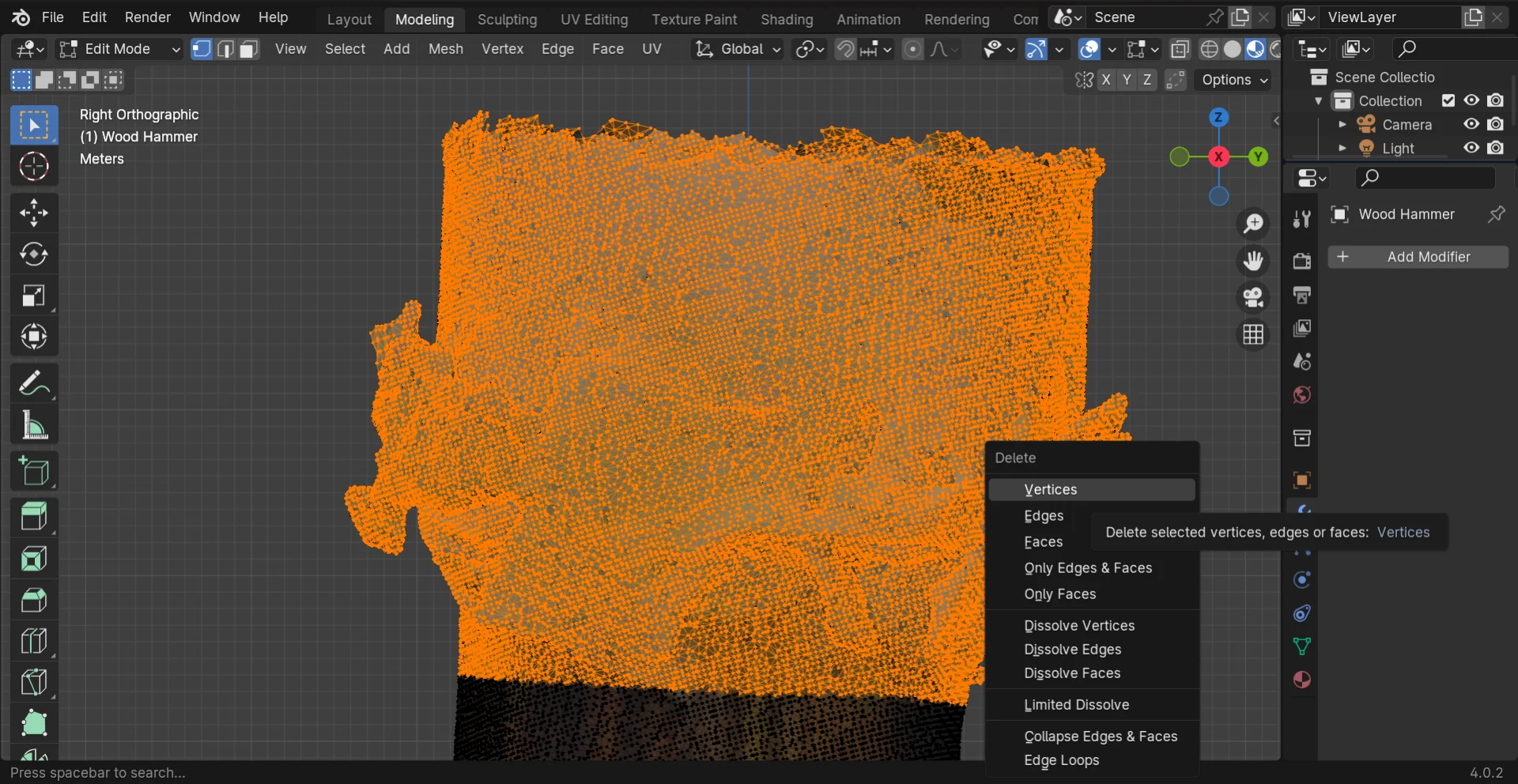Screen dimensions: 1518x784
Task: Pick the Annotate pencil tool
Action: 33,384
